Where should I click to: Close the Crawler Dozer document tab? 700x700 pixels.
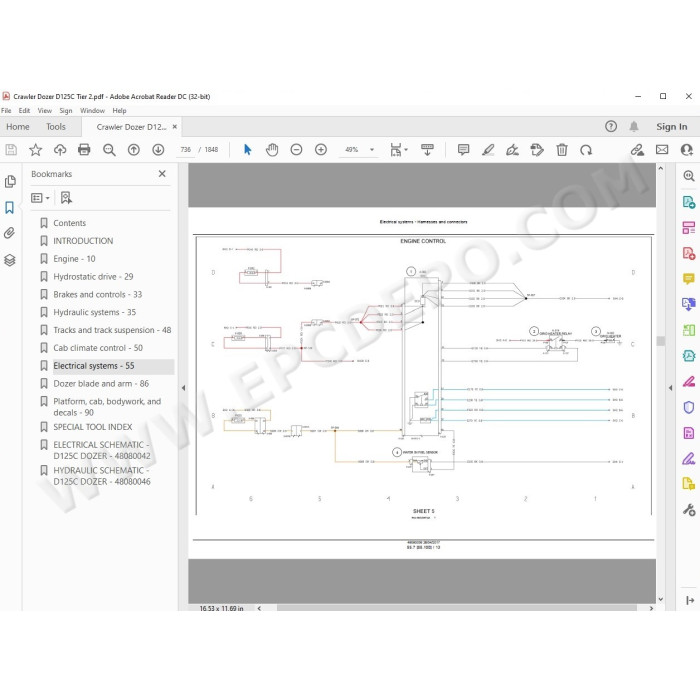175,127
